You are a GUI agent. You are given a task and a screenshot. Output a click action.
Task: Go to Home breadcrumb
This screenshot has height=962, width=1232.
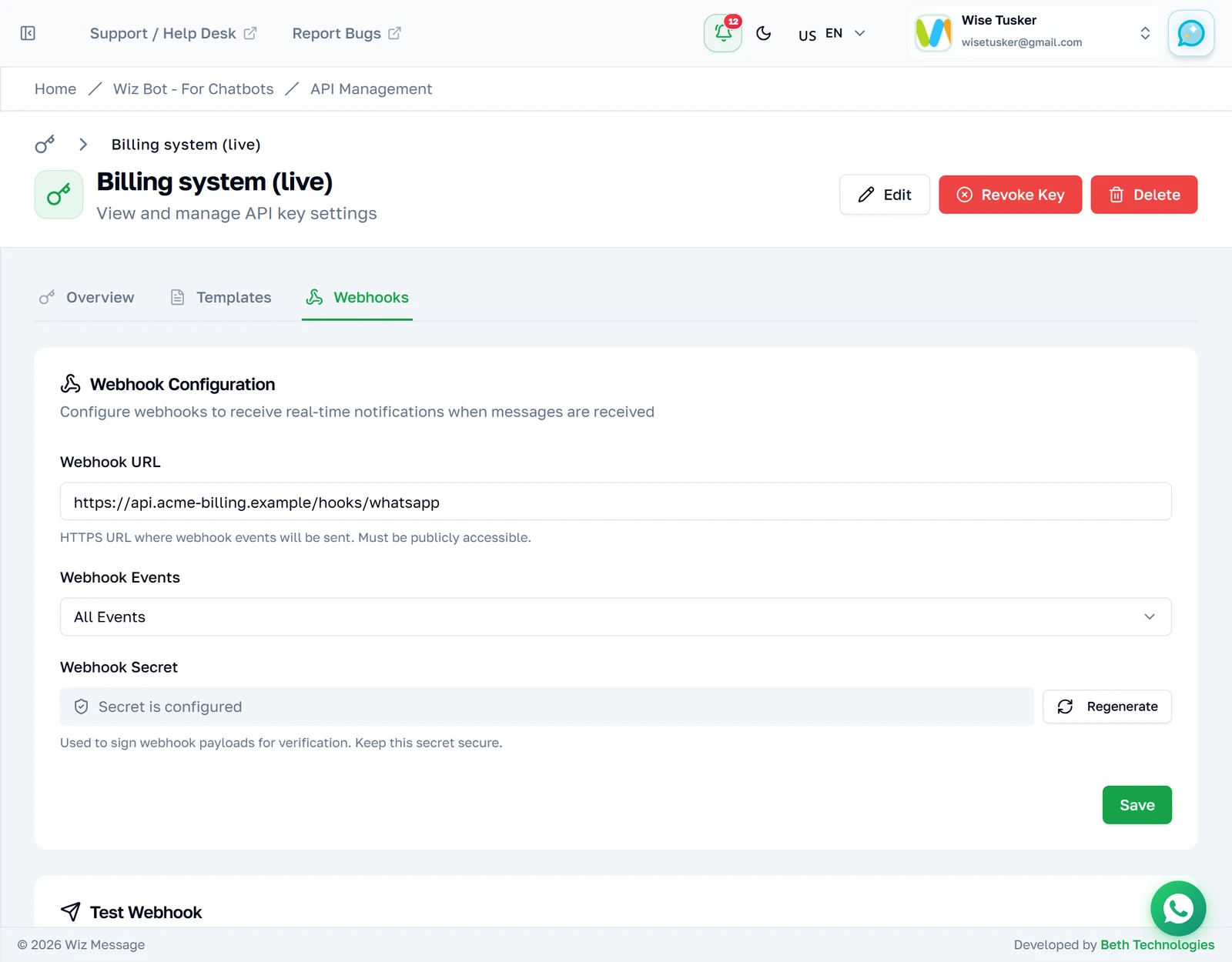point(55,89)
